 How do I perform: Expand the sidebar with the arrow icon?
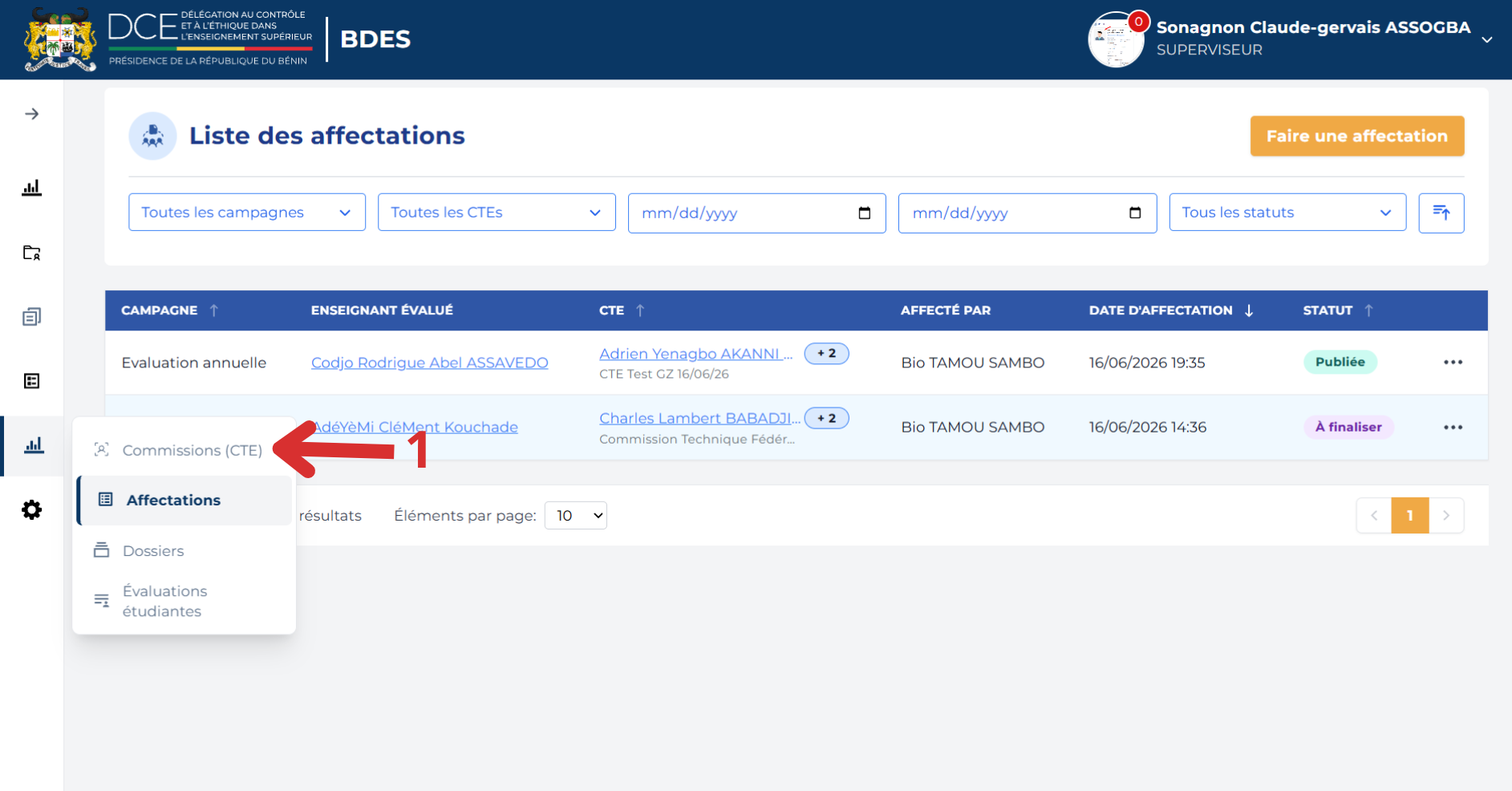click(31, 114)
